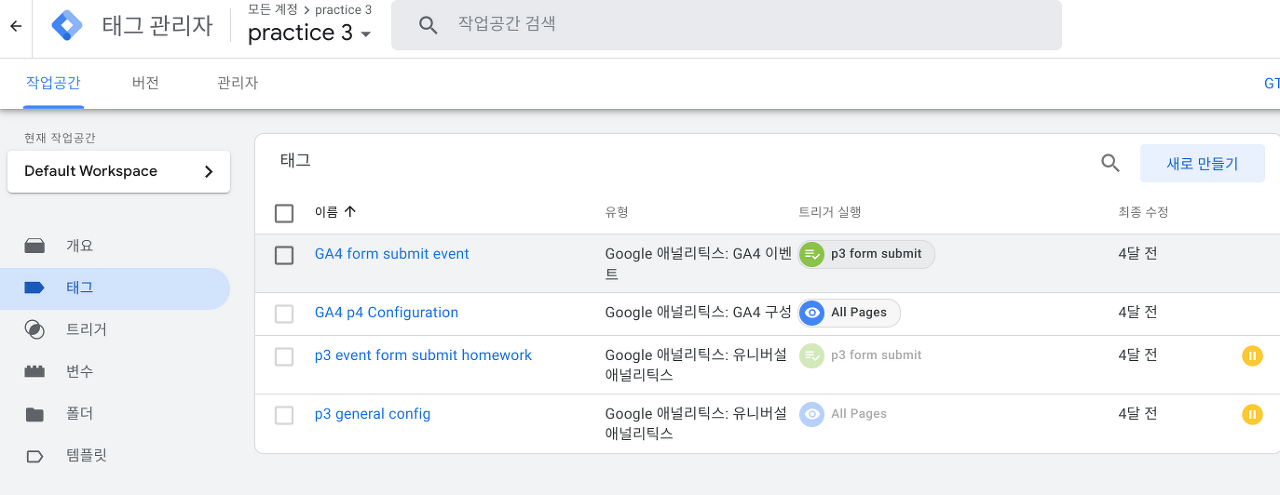The width and height of the screenshot is (1280, 495).
Task: Click the faded form icon in the p3 event form submit homework row
Action: pyautogui.click(x=812, y=355)
